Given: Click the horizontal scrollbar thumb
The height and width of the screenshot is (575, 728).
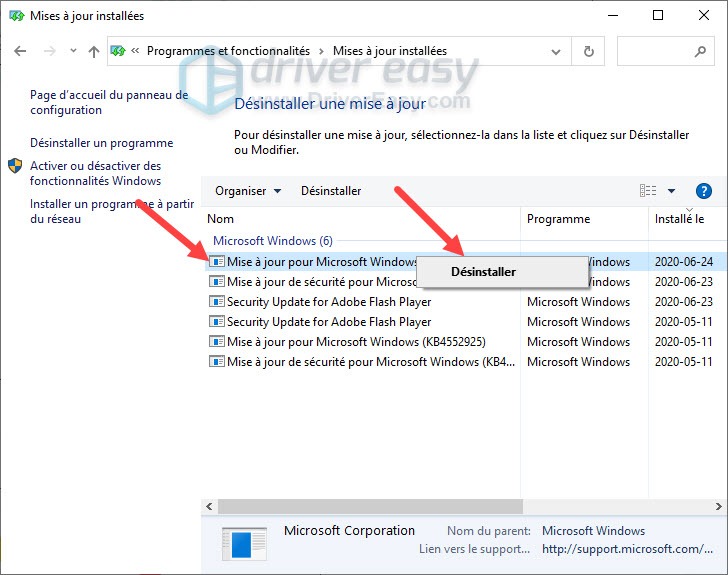Looking at the screenshot, I should tap(370, 506).
